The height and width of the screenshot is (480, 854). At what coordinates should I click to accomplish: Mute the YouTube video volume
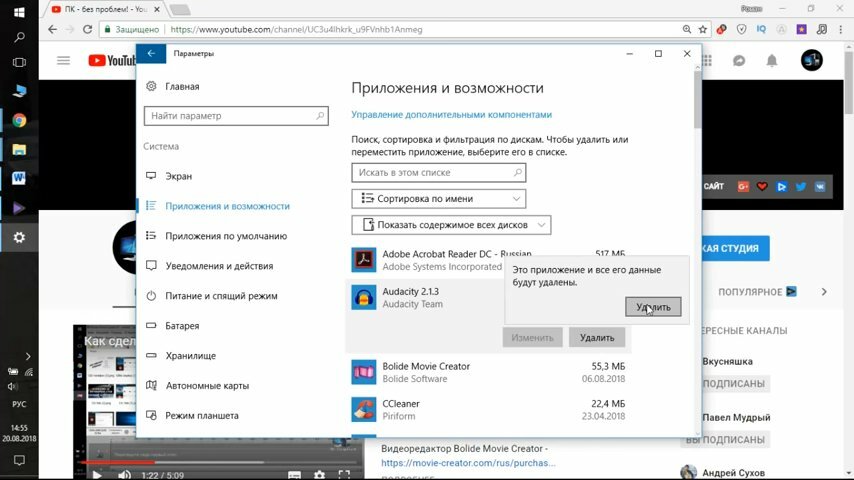(x=124, y=475)
